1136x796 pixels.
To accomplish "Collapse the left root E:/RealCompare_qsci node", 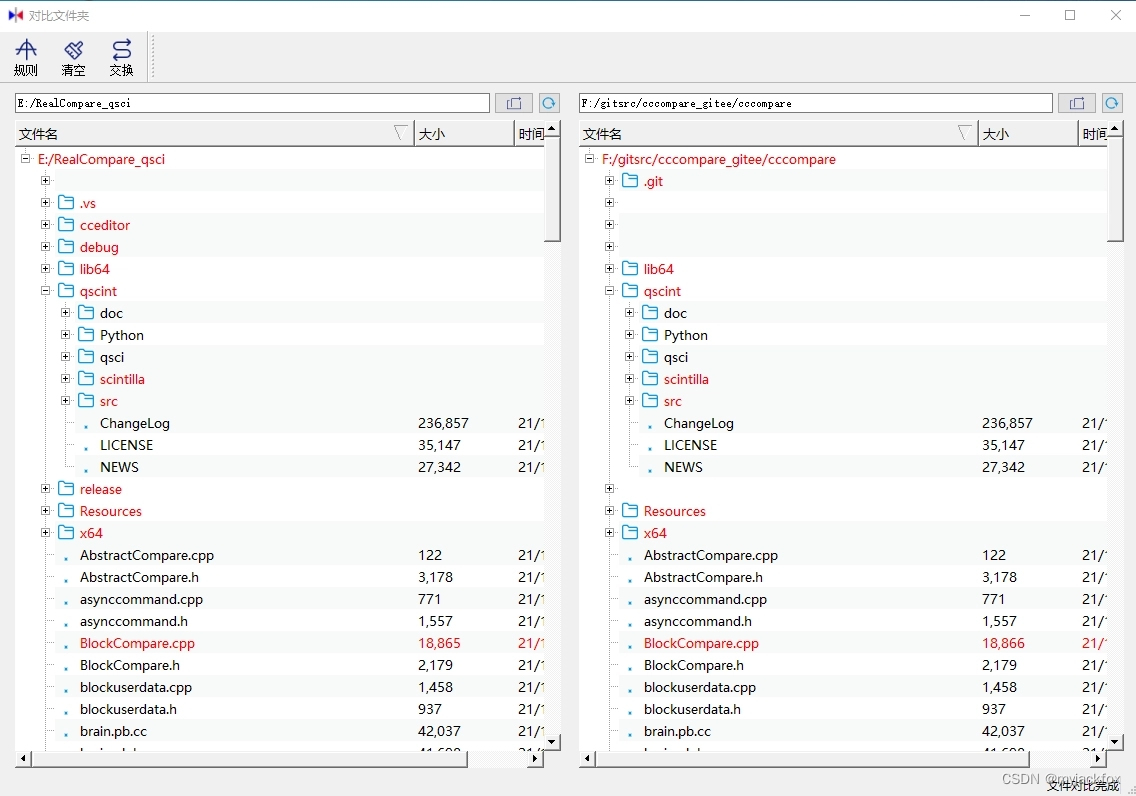I will point(25,159).
